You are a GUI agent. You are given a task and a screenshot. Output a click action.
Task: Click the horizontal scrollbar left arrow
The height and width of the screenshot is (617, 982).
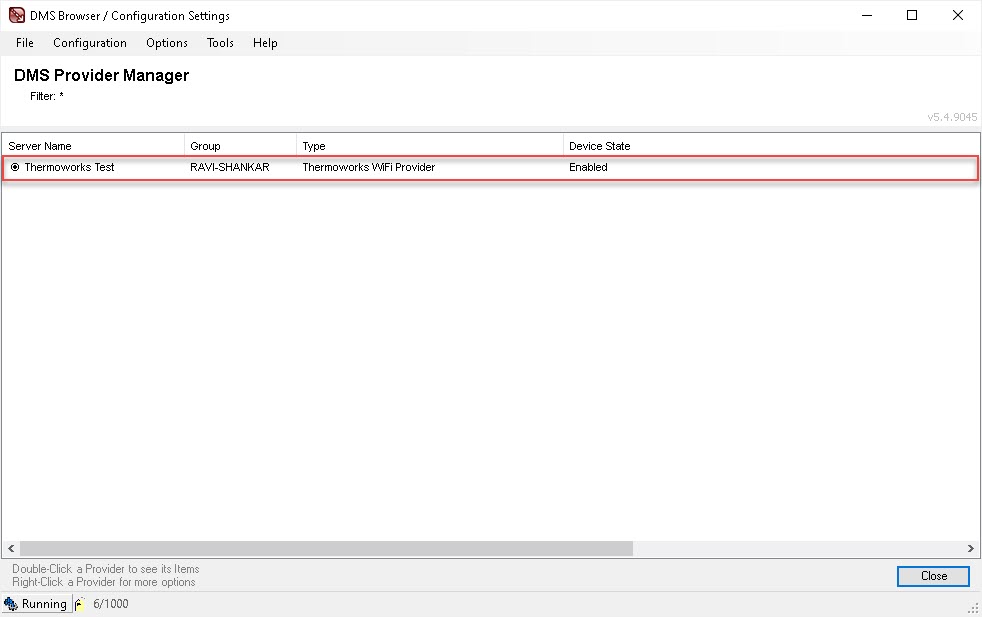pyautogui.click(x=10, y=549)
